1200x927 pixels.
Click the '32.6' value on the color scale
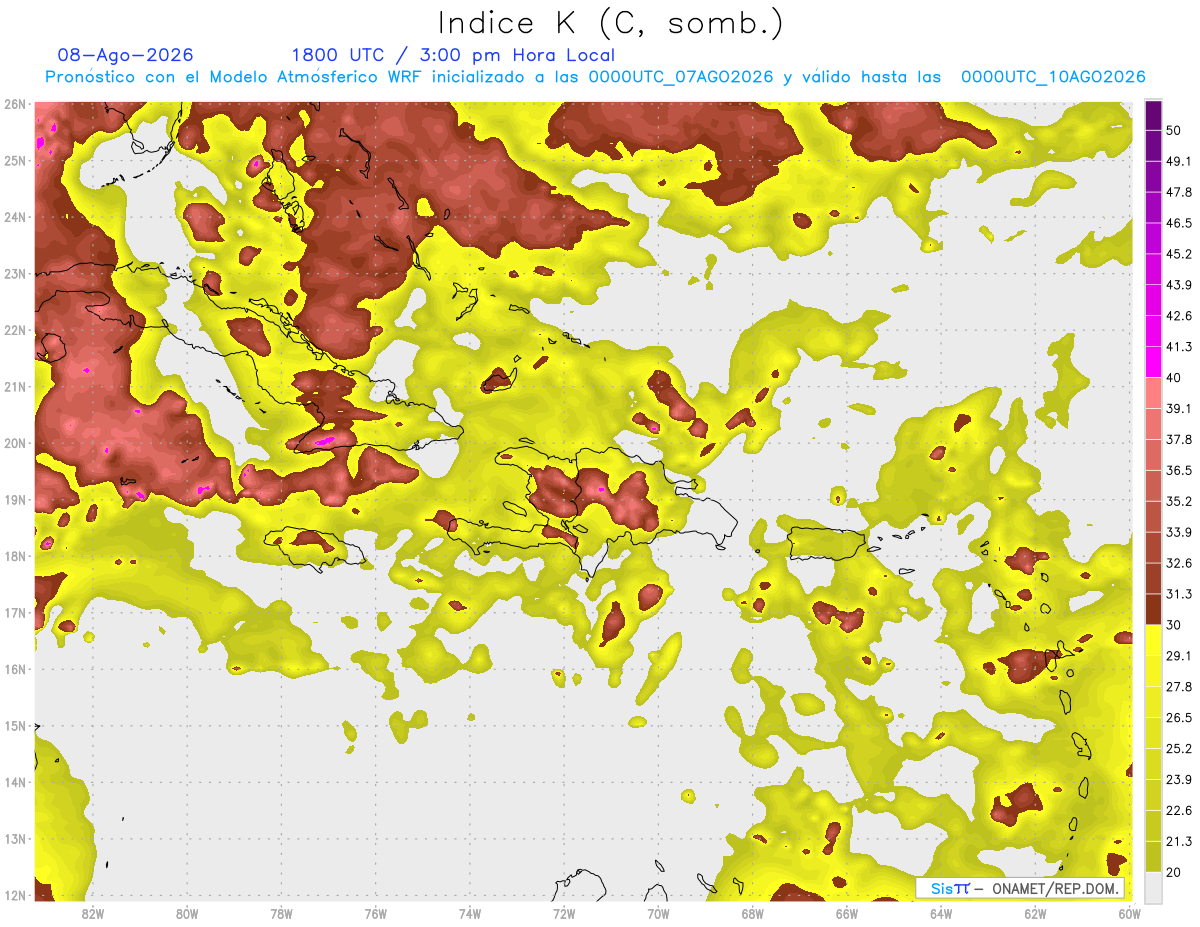[1179, 563]
